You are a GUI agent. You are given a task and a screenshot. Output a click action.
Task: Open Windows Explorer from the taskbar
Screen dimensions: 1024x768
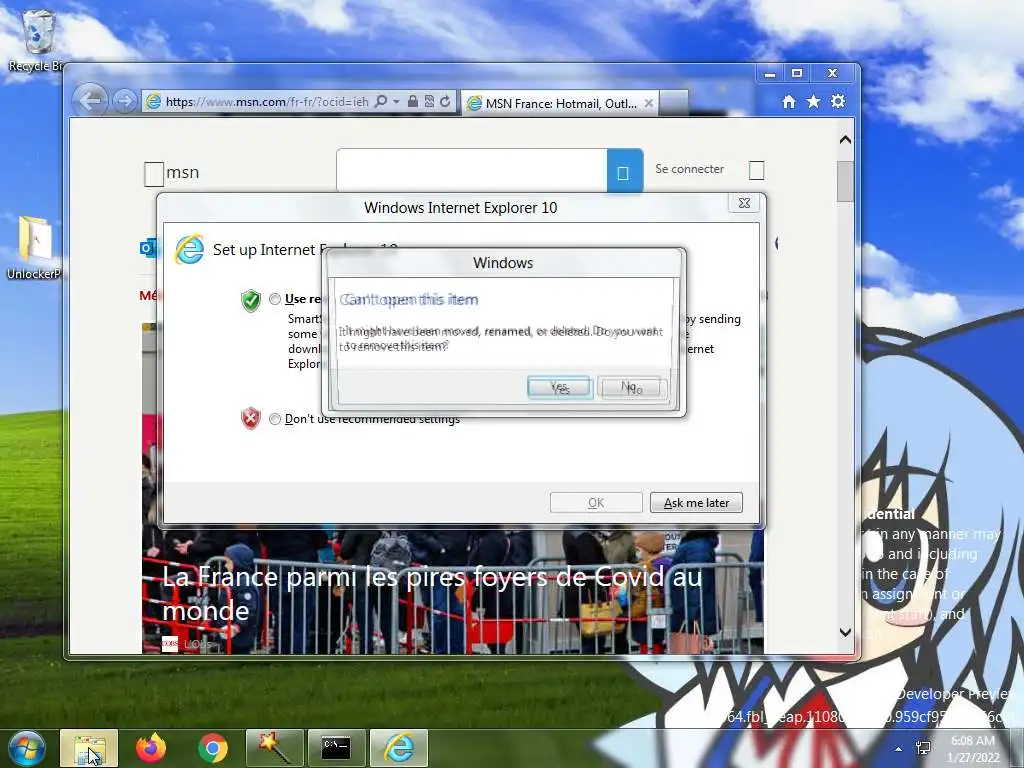89,749
